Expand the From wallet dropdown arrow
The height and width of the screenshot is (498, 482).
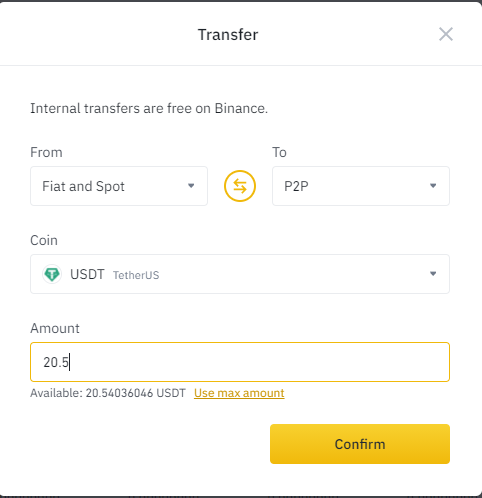[x=191, y=186]
